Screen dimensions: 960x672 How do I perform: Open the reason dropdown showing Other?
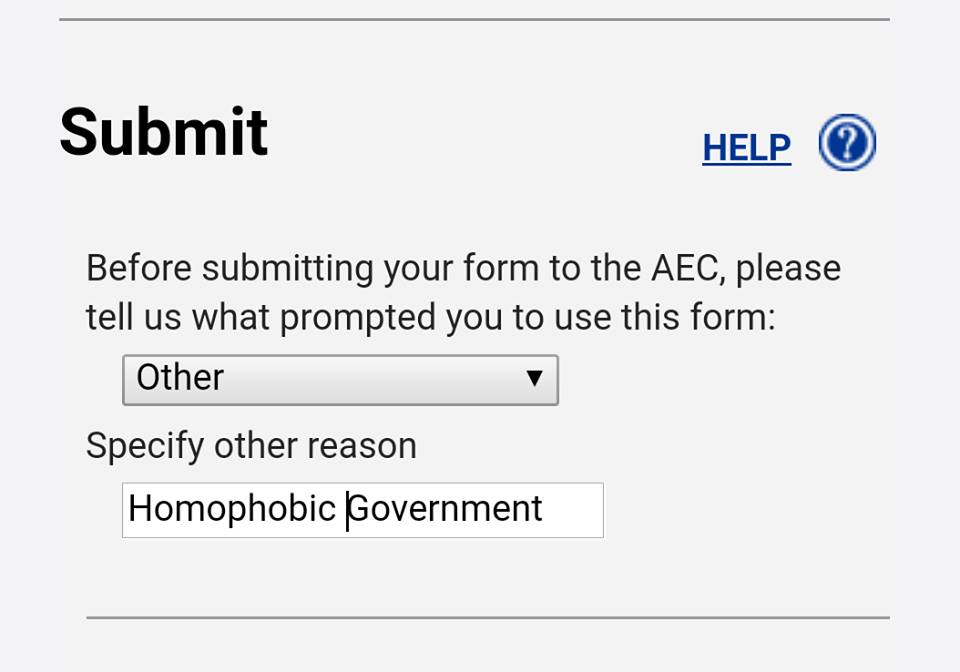point(340,379)
